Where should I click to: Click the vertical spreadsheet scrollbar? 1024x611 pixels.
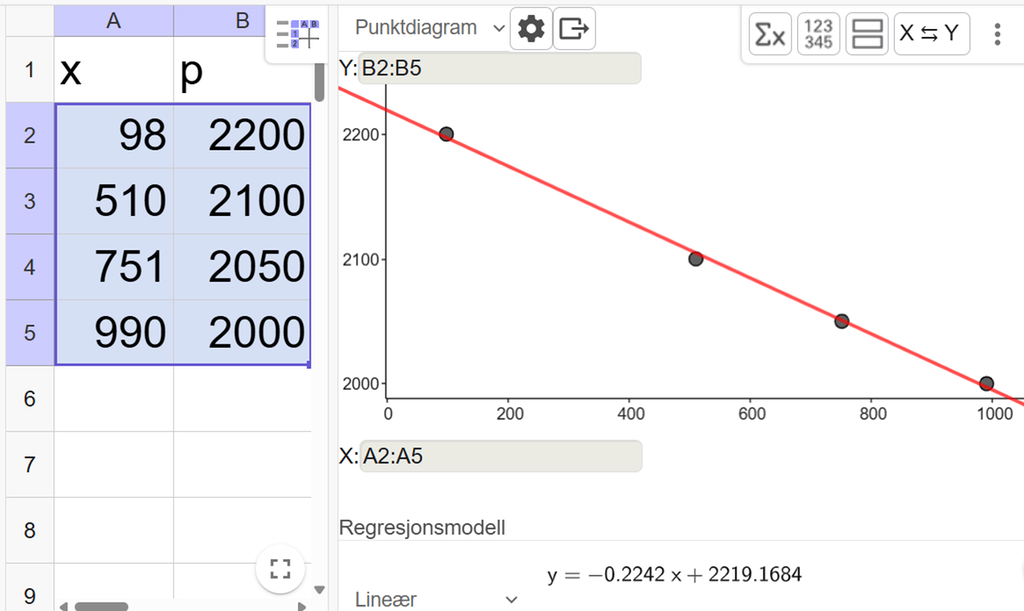[x=320, y=80]
